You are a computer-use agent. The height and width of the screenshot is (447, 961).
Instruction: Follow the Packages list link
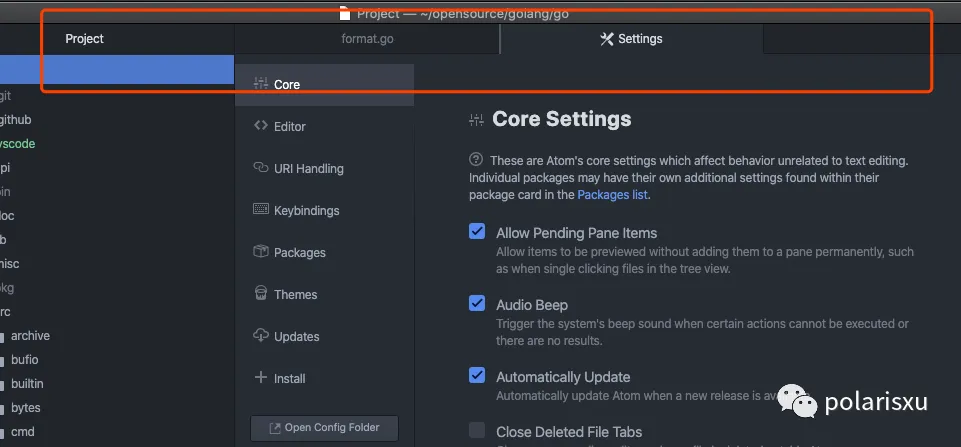tap(613, 195)
